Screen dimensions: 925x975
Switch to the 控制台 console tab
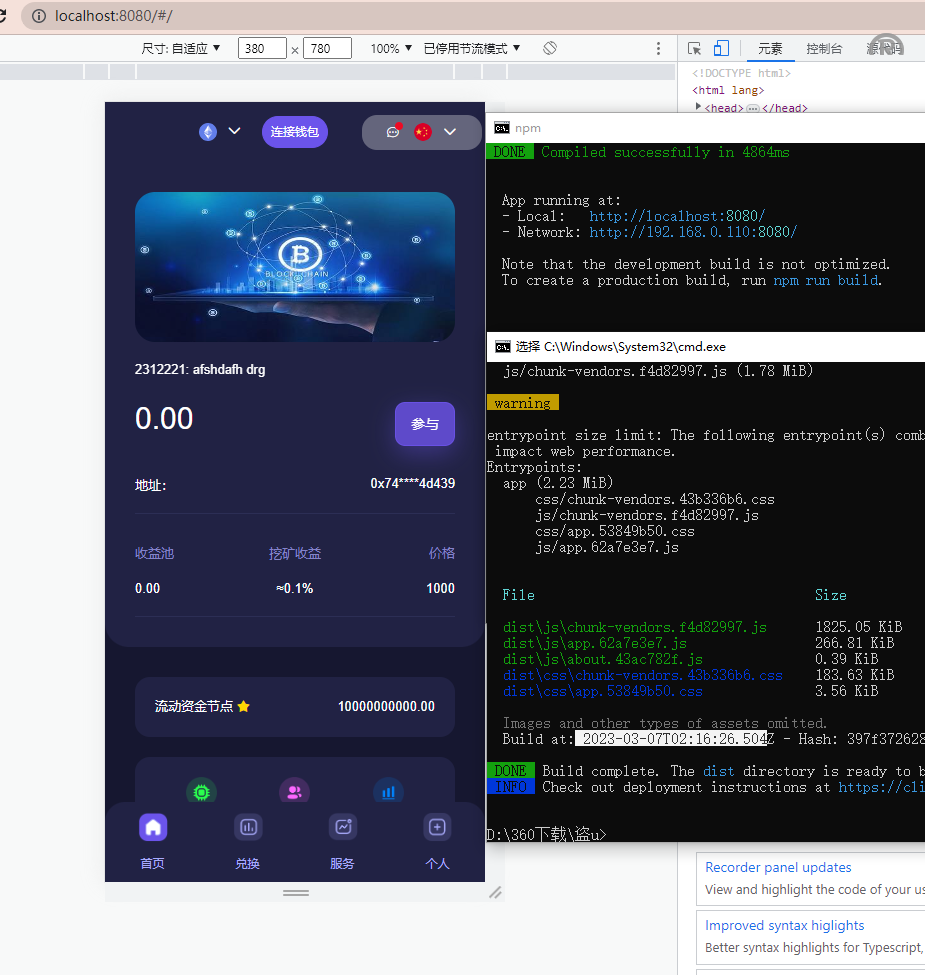[824, 48]
